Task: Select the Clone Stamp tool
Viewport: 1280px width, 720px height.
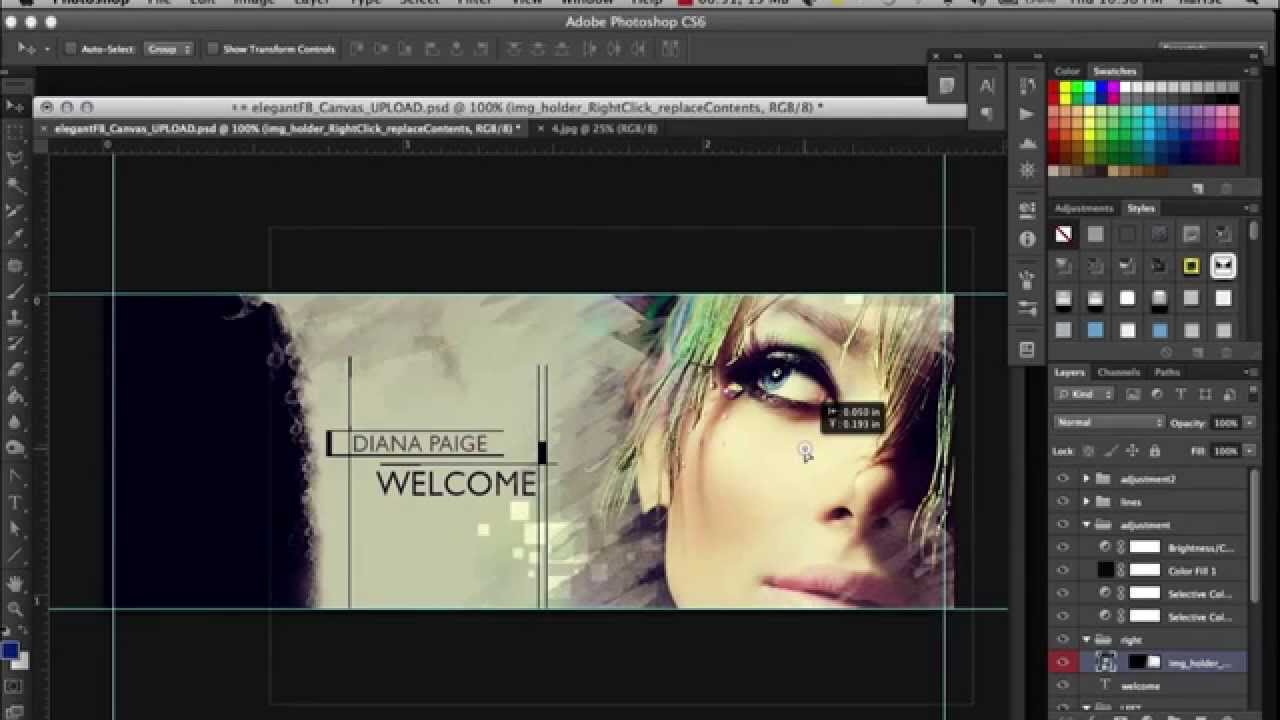Action: point(15,318)
